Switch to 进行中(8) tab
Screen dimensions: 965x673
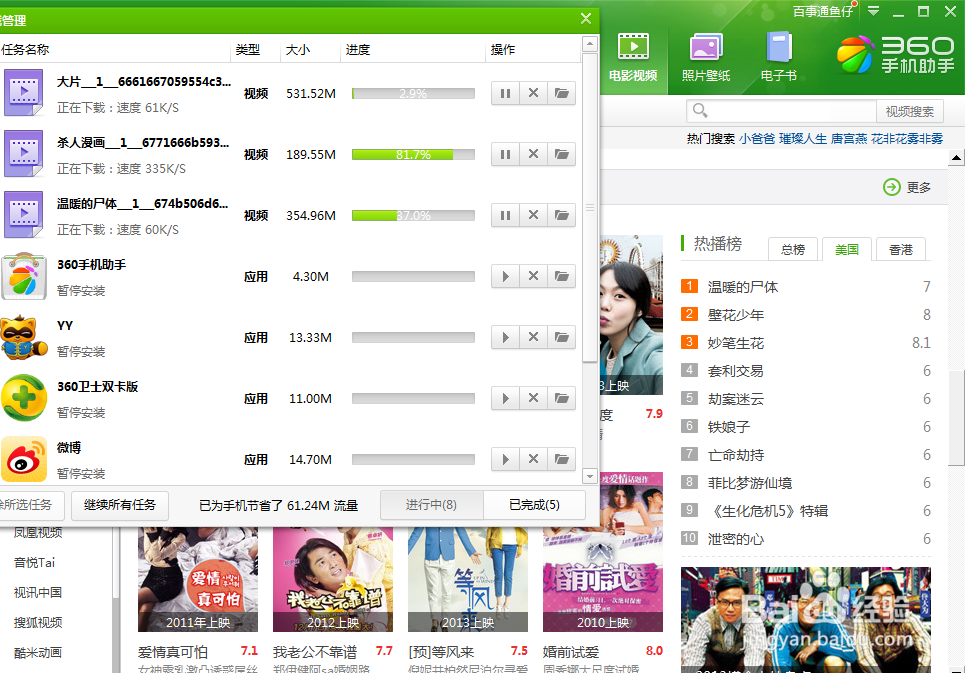[431, 505]
